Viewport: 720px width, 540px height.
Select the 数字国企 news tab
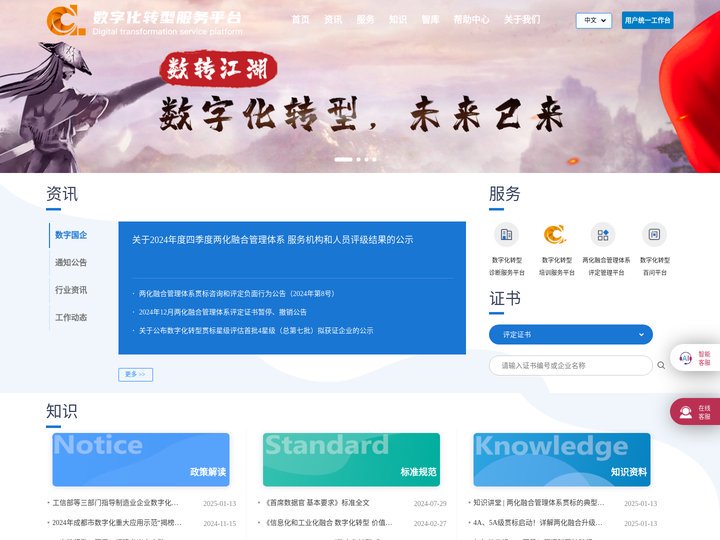[71, 235]
